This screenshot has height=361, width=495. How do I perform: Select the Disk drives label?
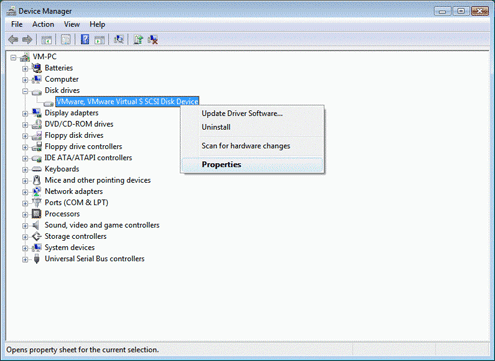pyautogui.click(x=62, y=90)
